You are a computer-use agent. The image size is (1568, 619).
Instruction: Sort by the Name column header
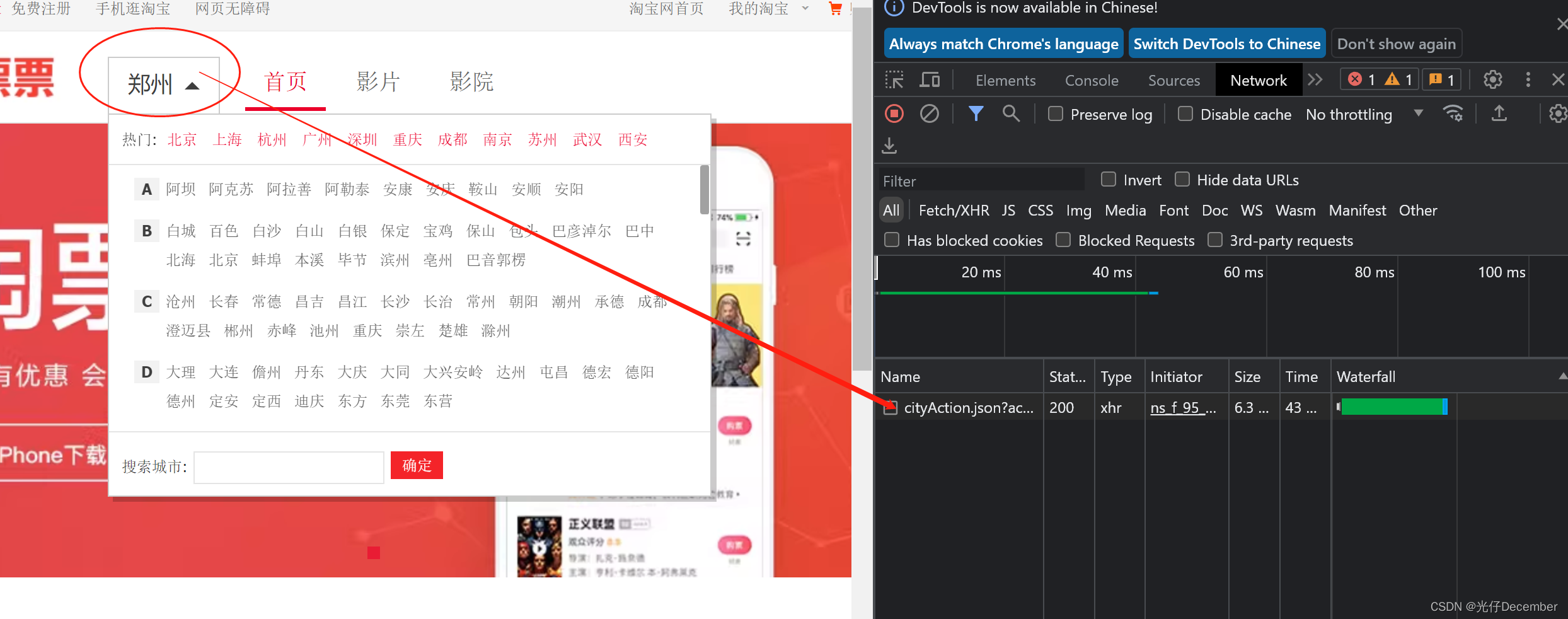(959, 376)
